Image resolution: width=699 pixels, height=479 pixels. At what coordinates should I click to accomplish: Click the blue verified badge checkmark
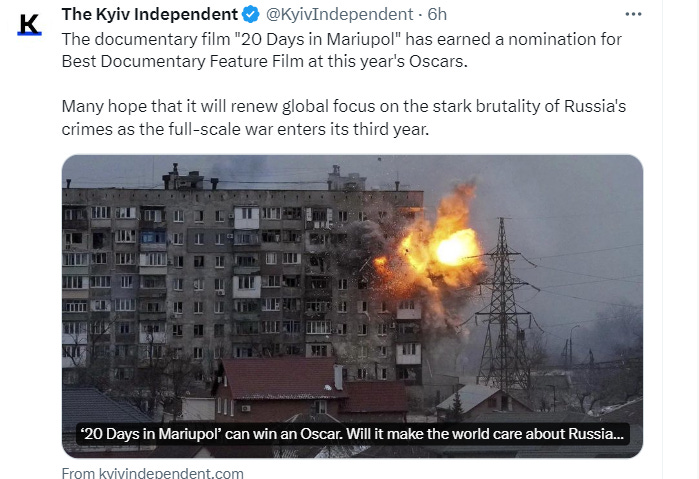coord(251,14)
